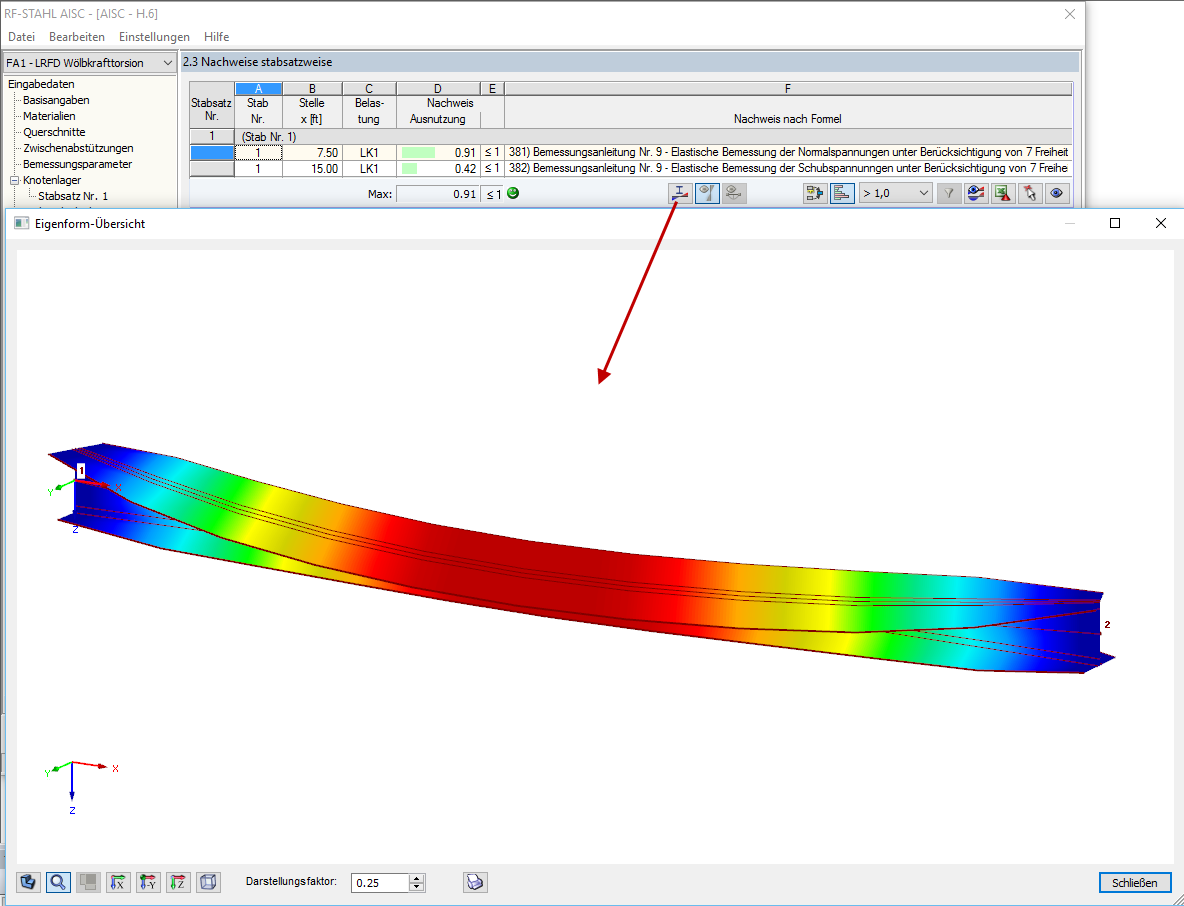Viewport: 1184px width, 906px height.
Task: Open the FA1 - LRFD Wölbkrafttorsion dropdown
Action: (90, 63)
